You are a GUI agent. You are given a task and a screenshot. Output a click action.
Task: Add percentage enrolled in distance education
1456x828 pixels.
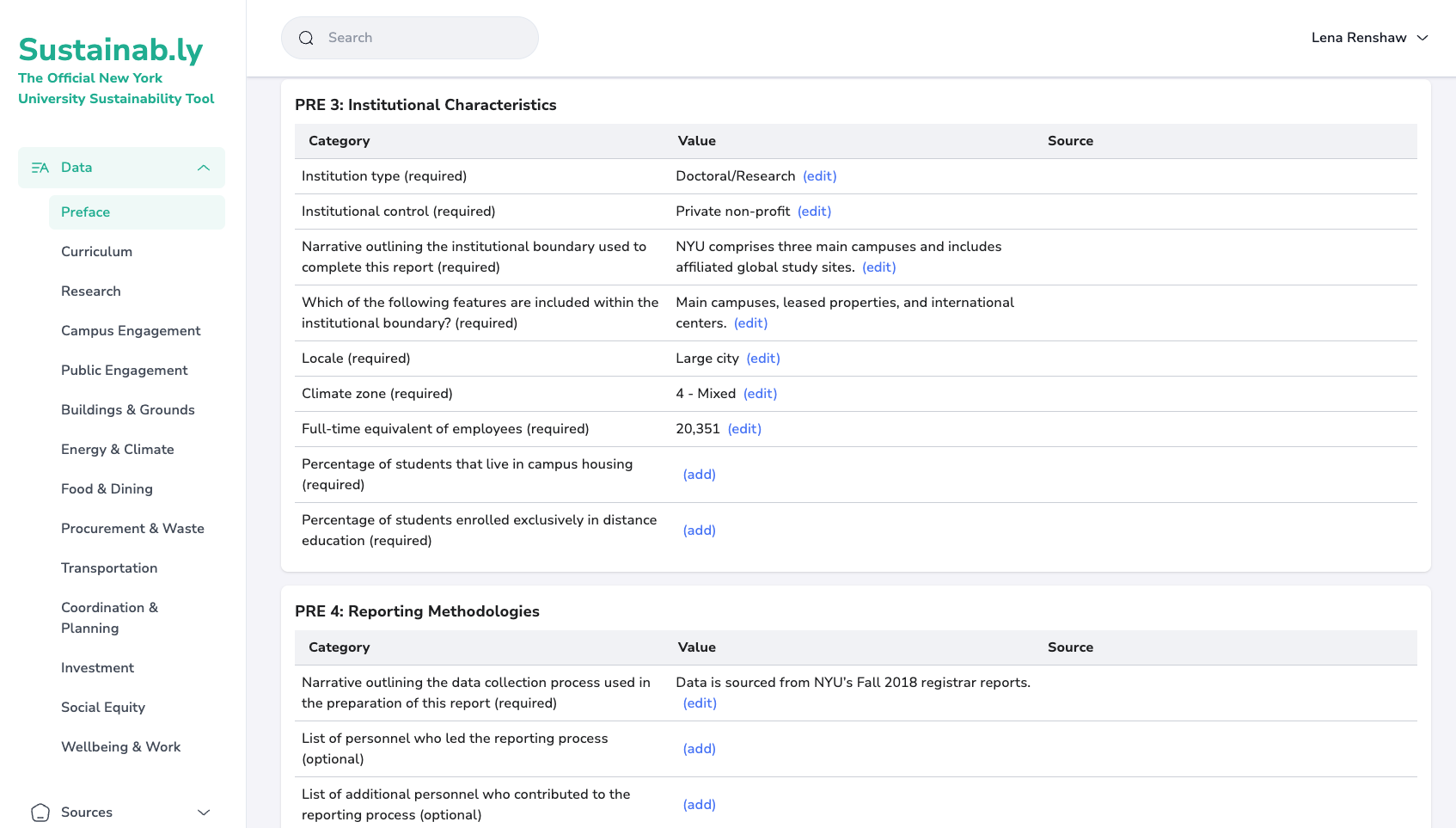[x=699, y=531]
